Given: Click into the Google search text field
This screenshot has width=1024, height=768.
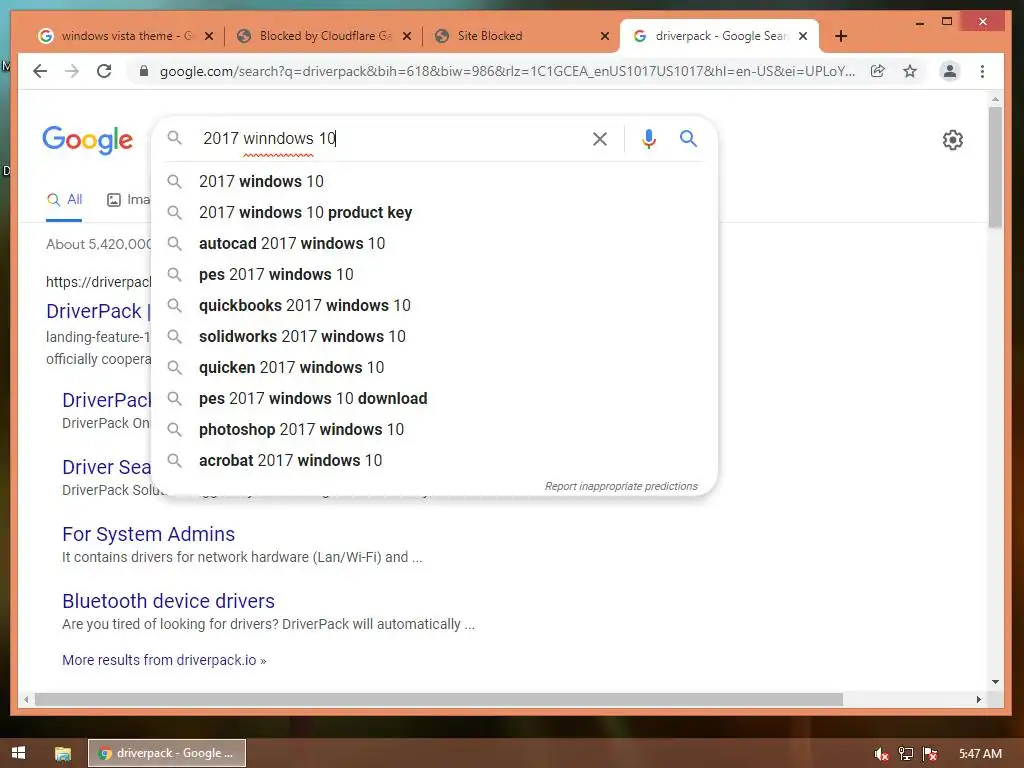Looking at the screenshot, I should 392,138.
